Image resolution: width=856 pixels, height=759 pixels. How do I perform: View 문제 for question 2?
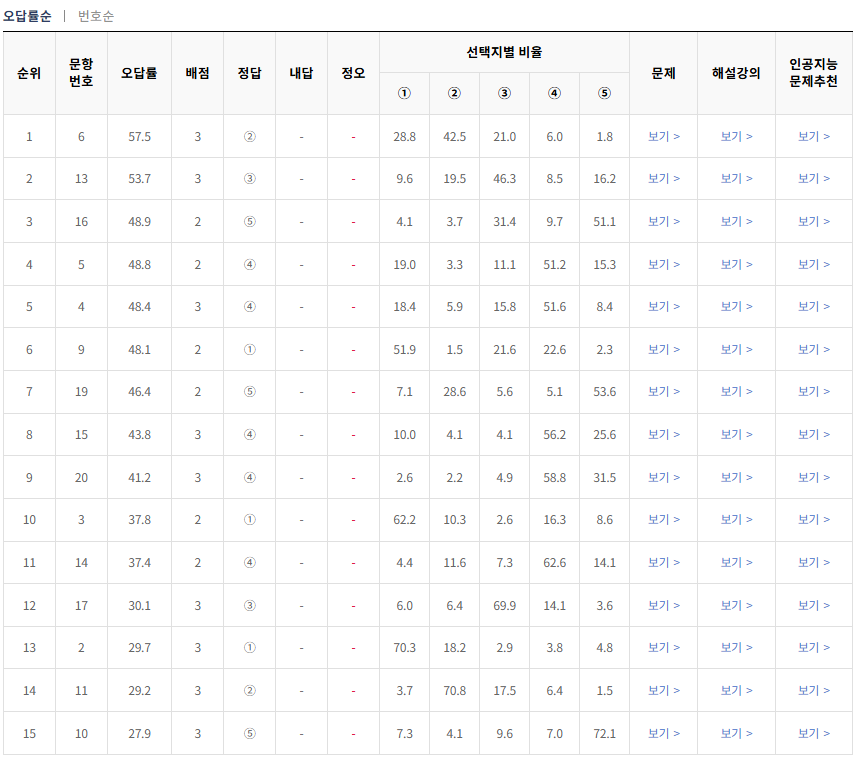665,647
